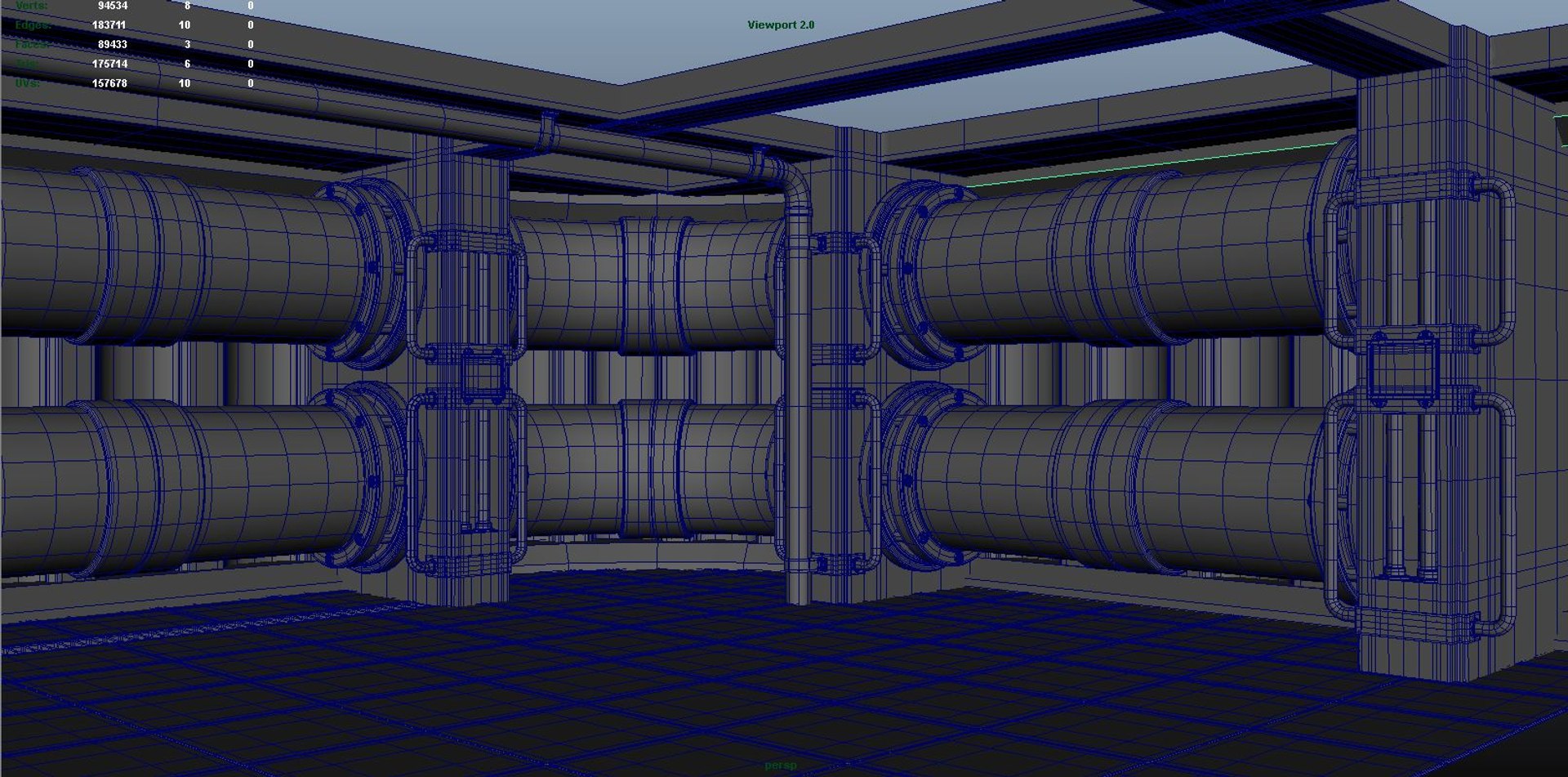Viewport: 1568px width, 777px height.
Task: Click the Viewport 2.0 renderer label
Action: tap(781, 25)
